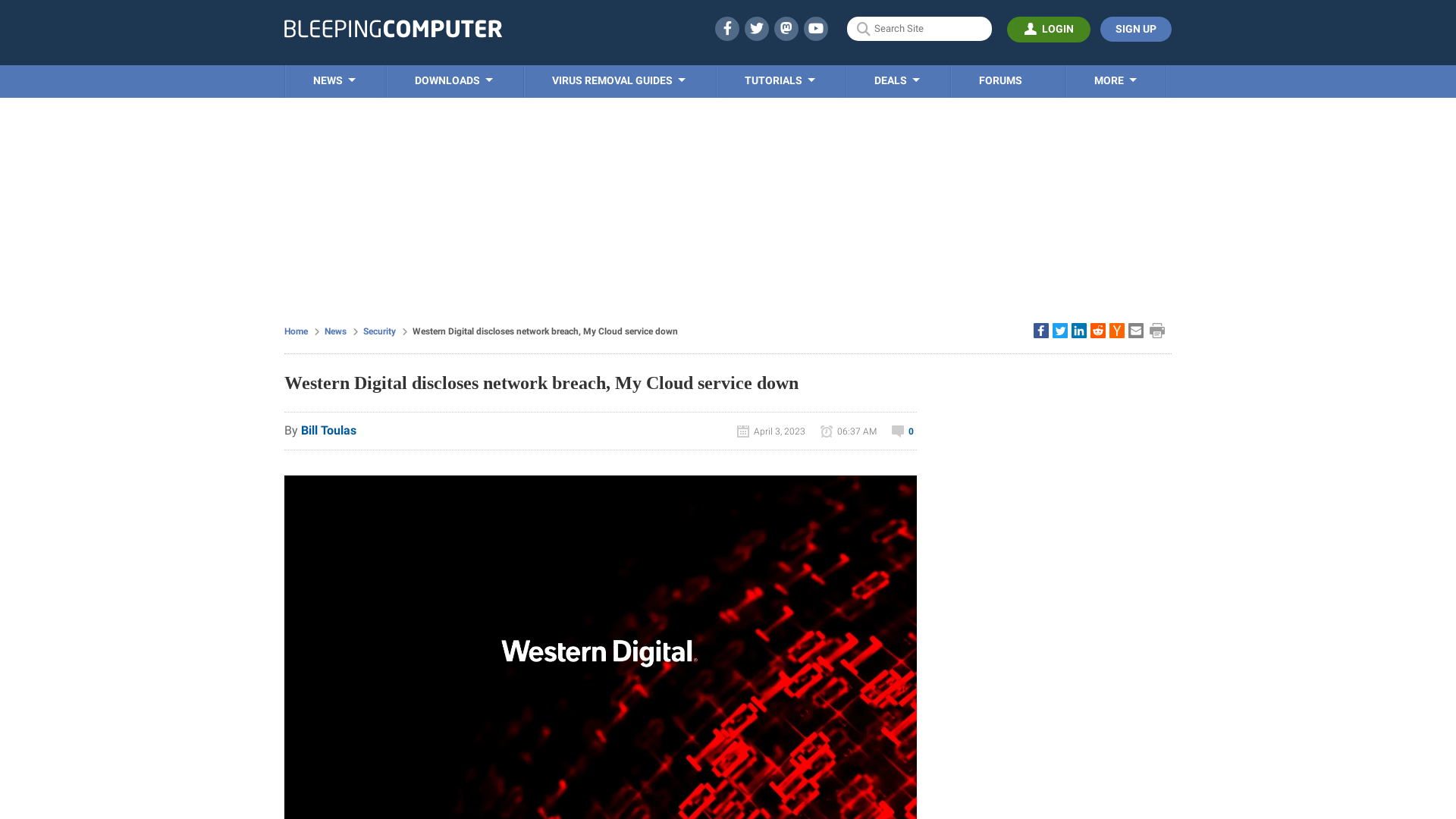The height and width of the screenshot is (819, 1456).
Task: Click the Reddit share icon
Action: pyautogui.click(x=1097, y=330)
